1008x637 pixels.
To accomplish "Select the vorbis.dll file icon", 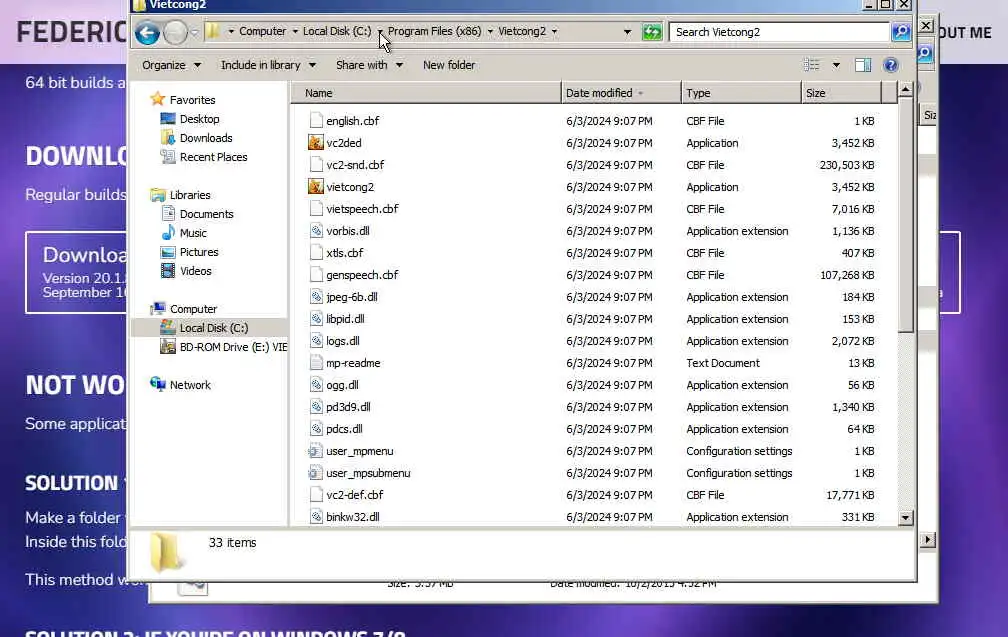I will [x=316, y=231].
